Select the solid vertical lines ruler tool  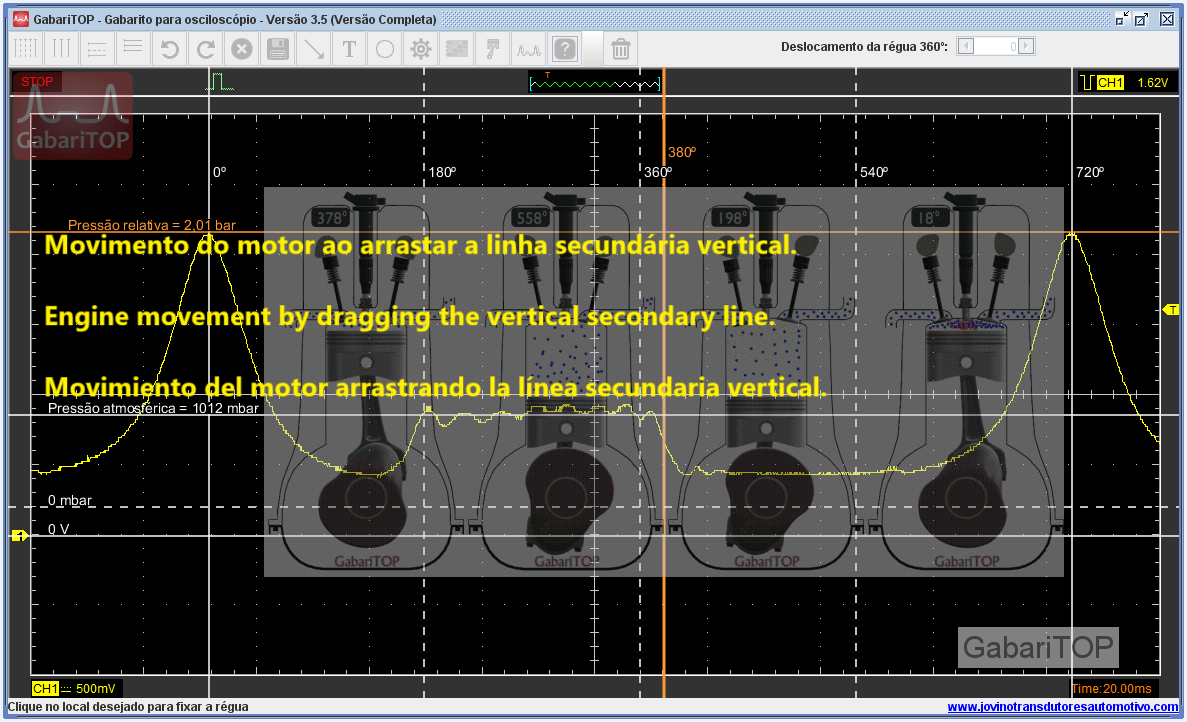pyautogui.click(x=61, y=49)
